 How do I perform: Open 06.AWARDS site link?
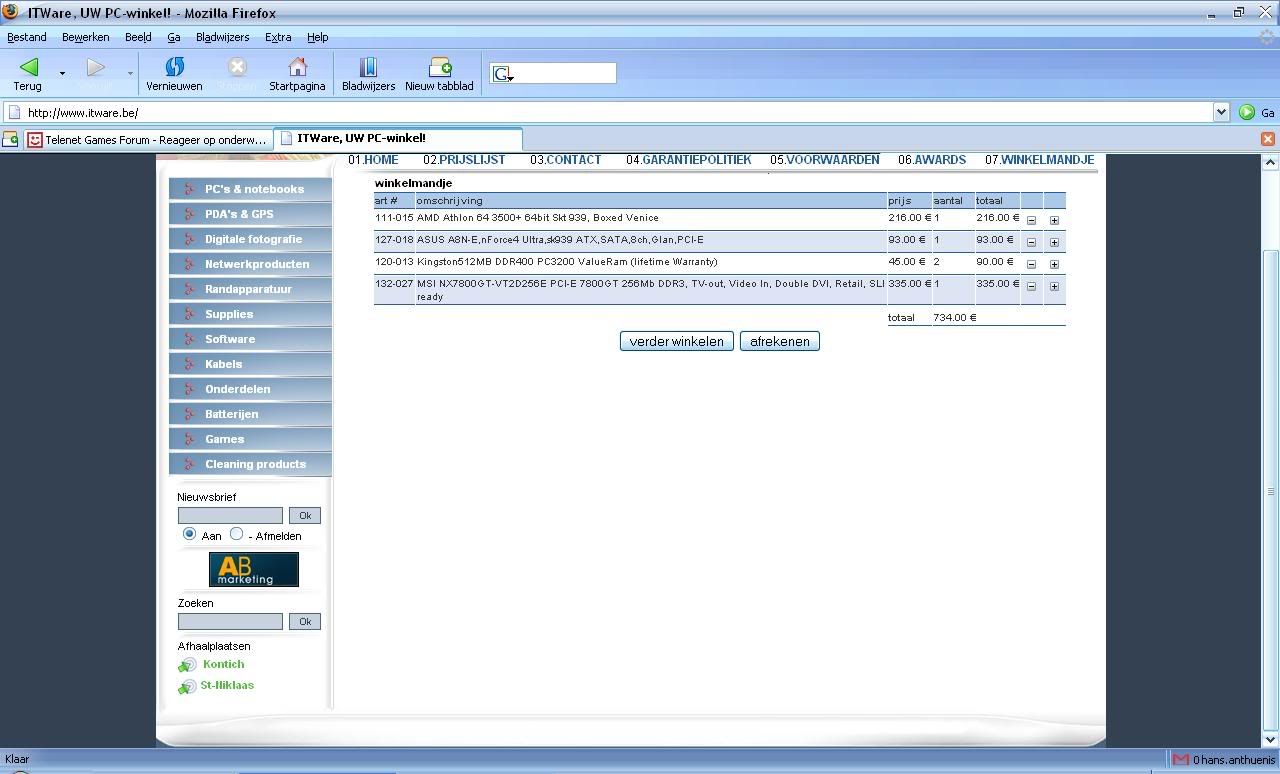(x=932, y=160)
